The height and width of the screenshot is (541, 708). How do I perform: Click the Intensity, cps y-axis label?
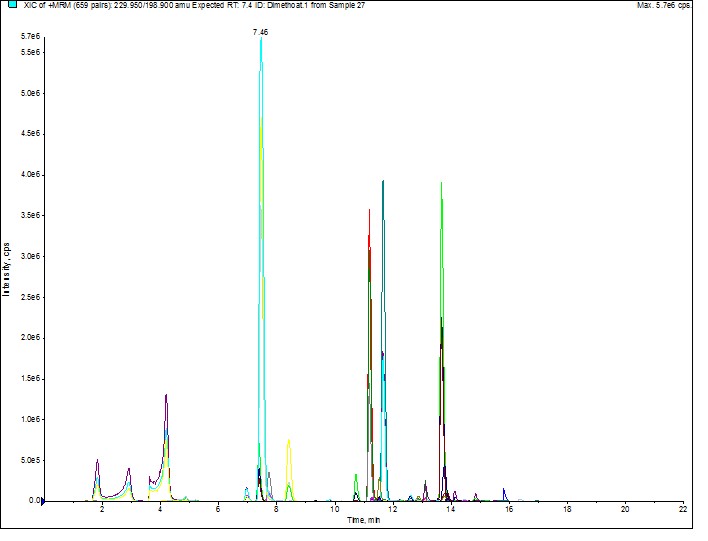pos(7,267)
